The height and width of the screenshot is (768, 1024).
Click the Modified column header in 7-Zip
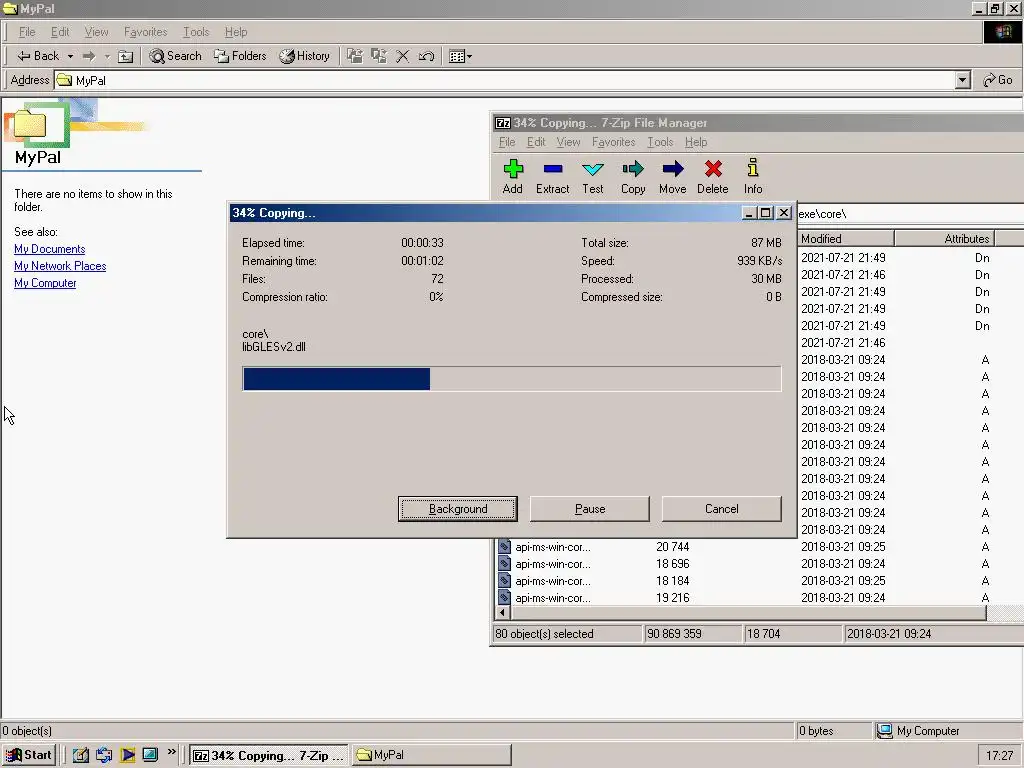[x=845, y=238]
